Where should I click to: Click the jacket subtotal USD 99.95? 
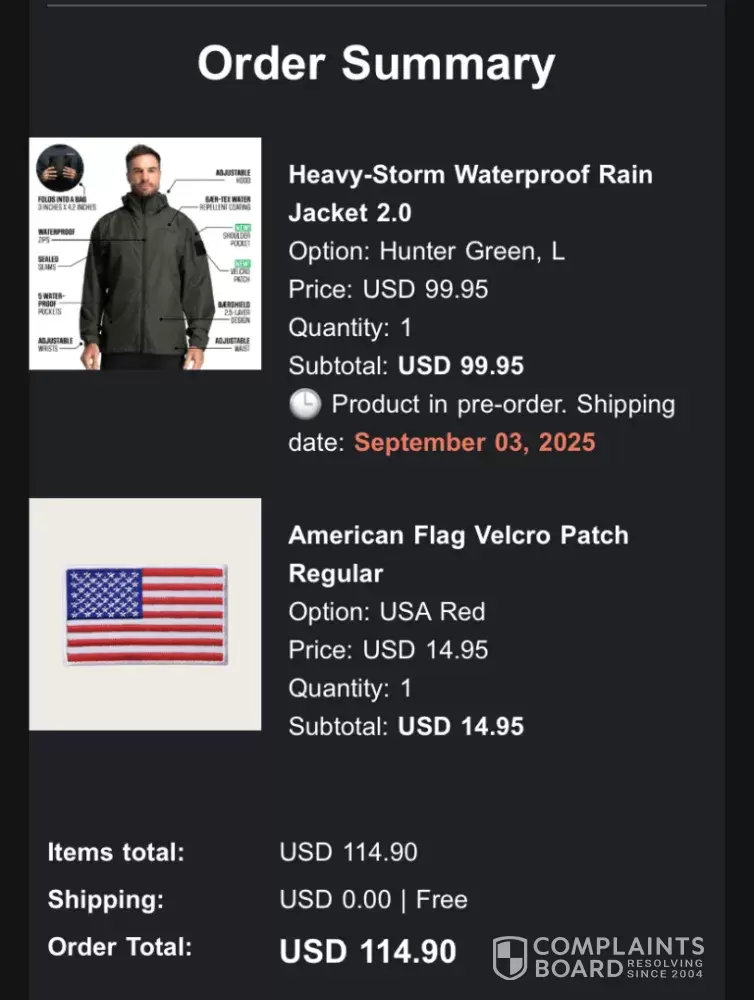460,366
